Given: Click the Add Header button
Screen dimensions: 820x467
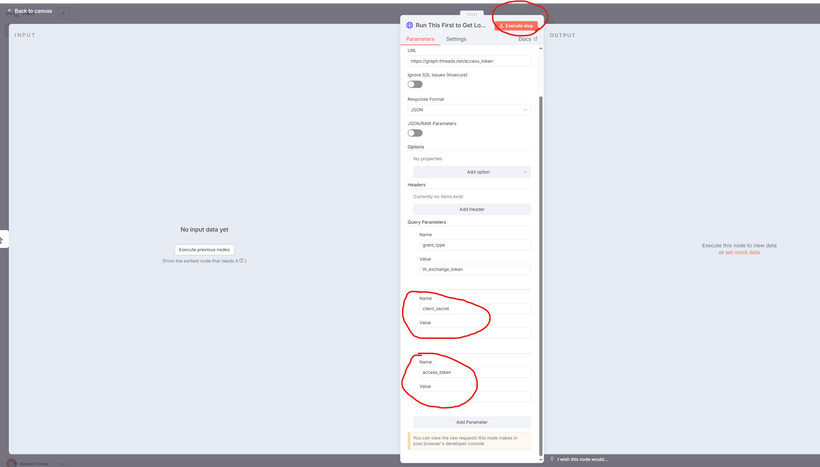Looking at the screenshot, I should point(472,209).
